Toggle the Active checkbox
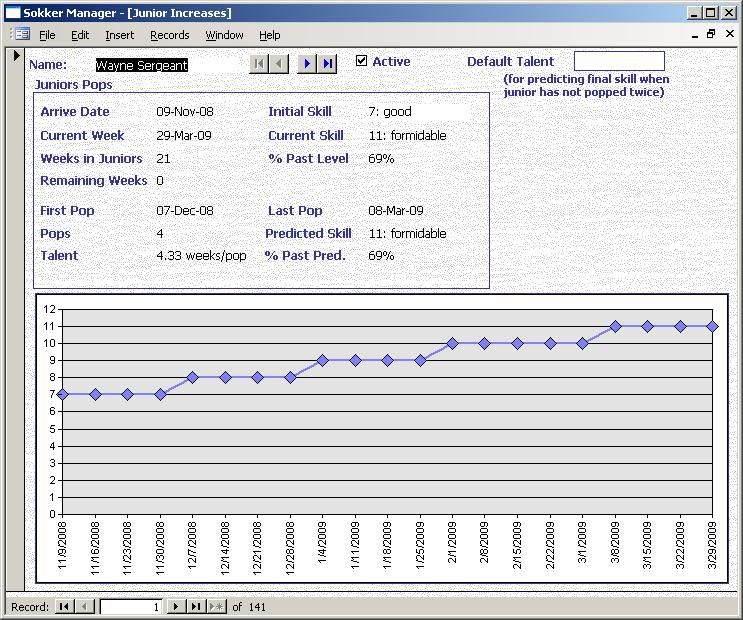The height and width of the screenshot is (620, 743). click(x=362, y=61)
